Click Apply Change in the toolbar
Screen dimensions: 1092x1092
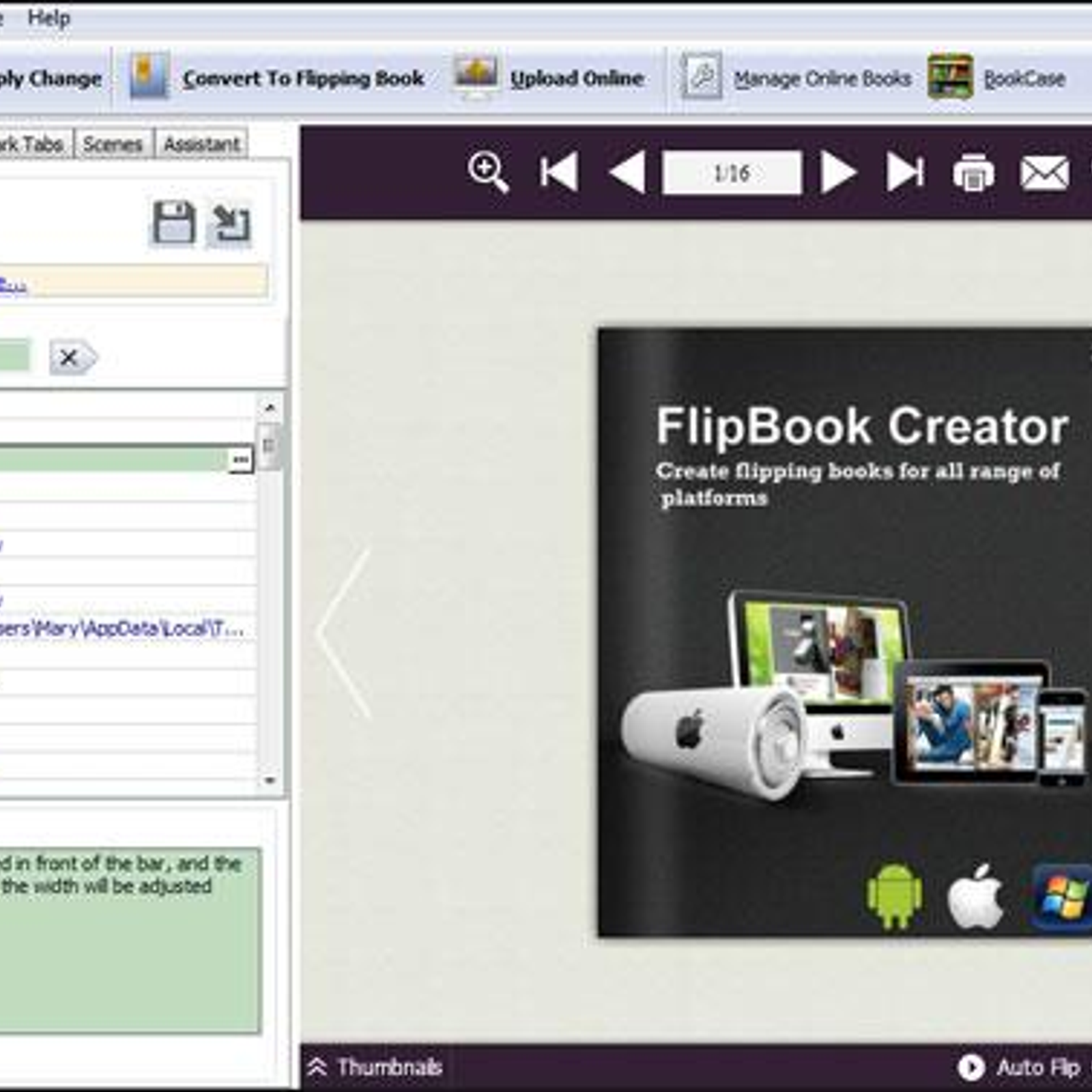[x=51, y=78]
